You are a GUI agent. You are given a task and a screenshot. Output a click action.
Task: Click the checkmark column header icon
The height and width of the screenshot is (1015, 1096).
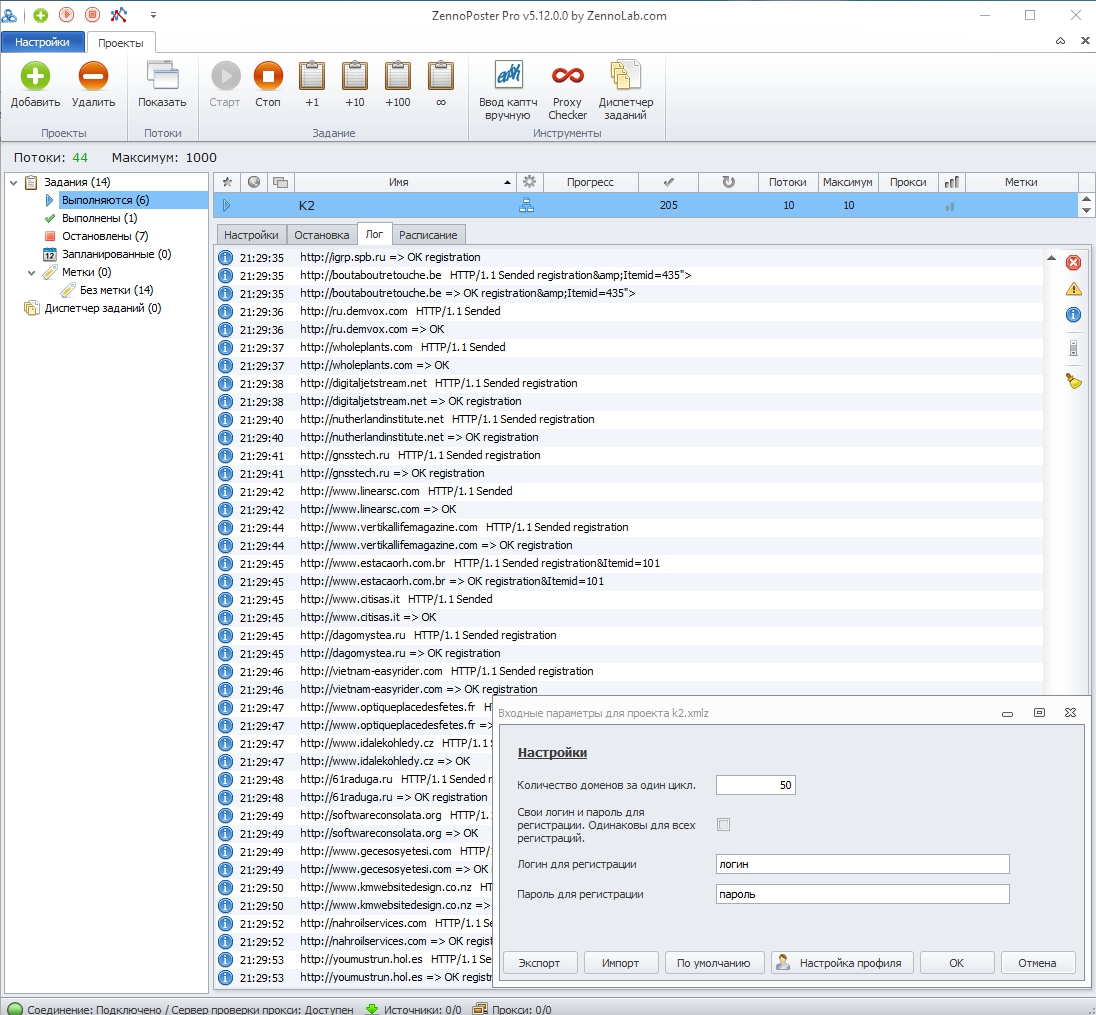[668, 182]
